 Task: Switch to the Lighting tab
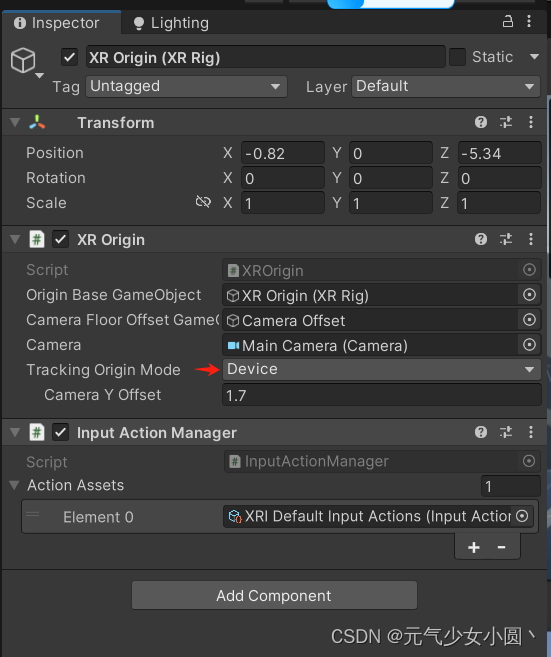(171, 23)
